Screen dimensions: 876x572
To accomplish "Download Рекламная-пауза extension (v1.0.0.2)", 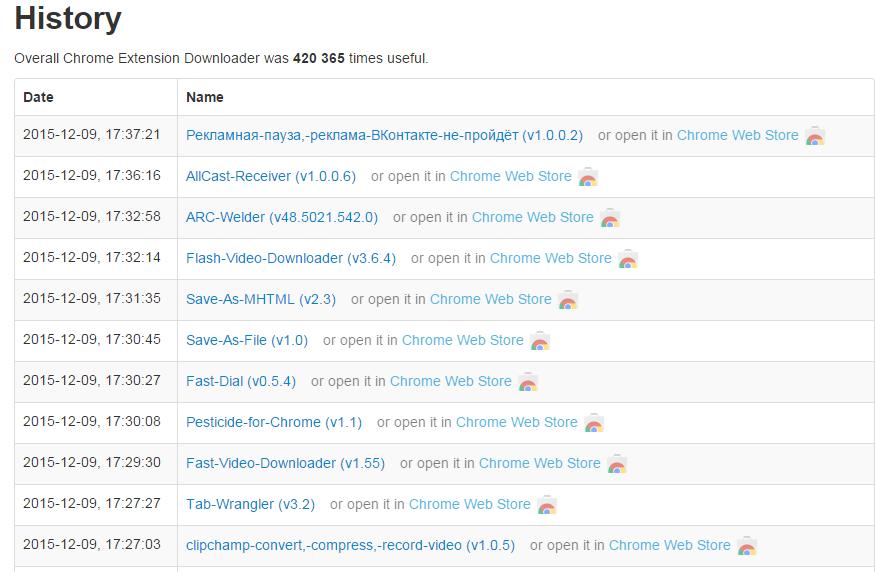I will [384, 135].
